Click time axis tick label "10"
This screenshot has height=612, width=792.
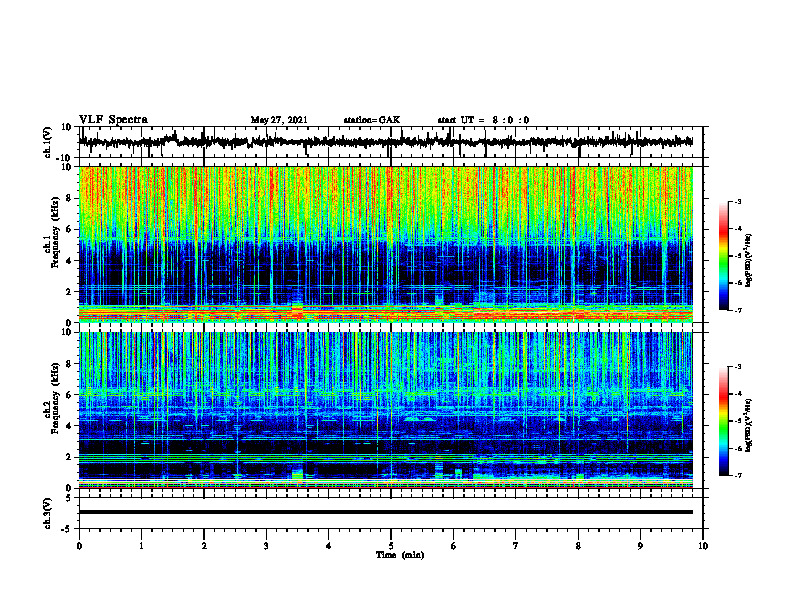click(703, 546)
